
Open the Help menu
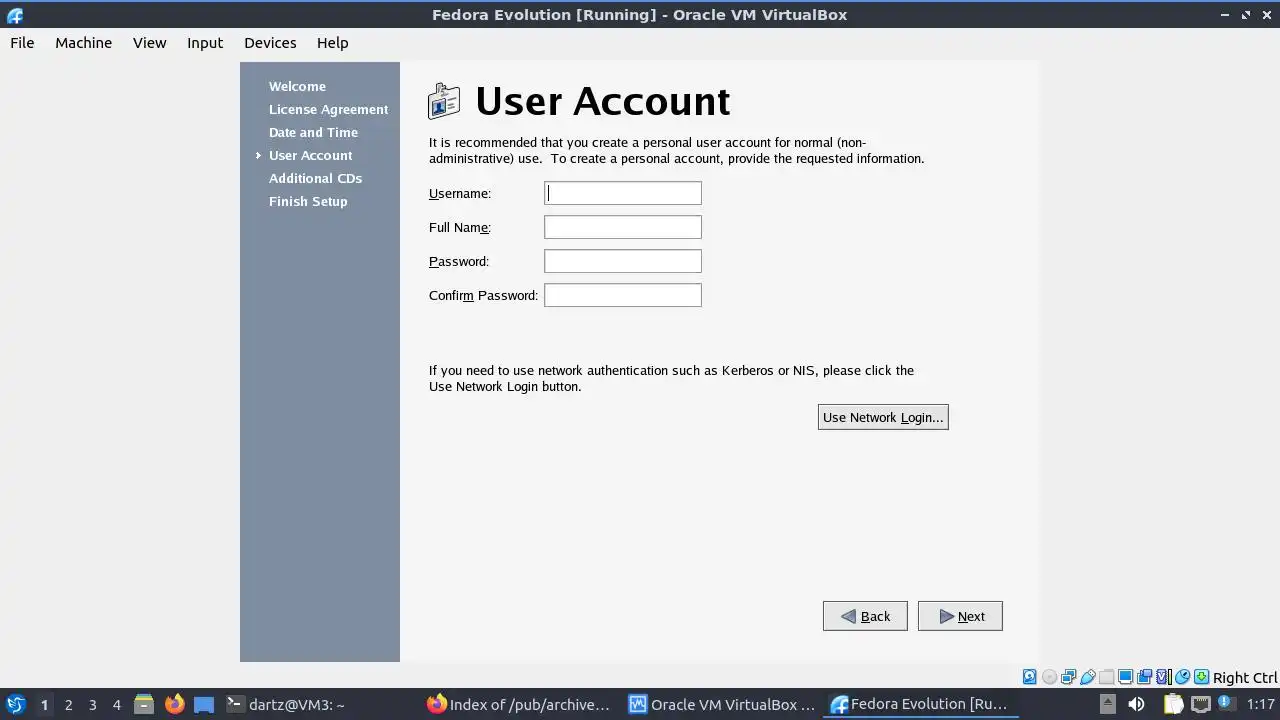tap(332, 43)
